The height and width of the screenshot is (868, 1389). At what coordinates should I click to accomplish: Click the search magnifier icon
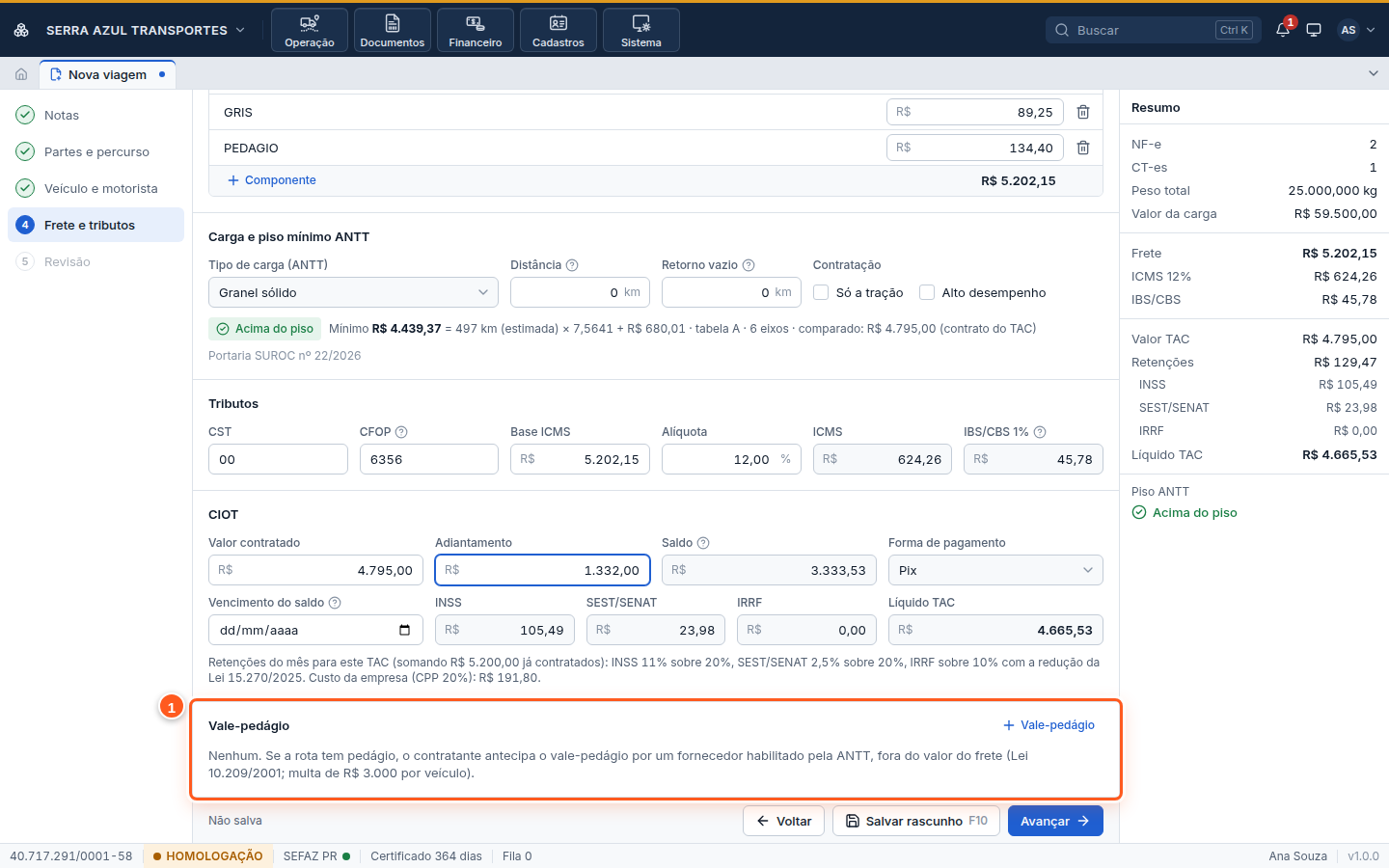1062,30
